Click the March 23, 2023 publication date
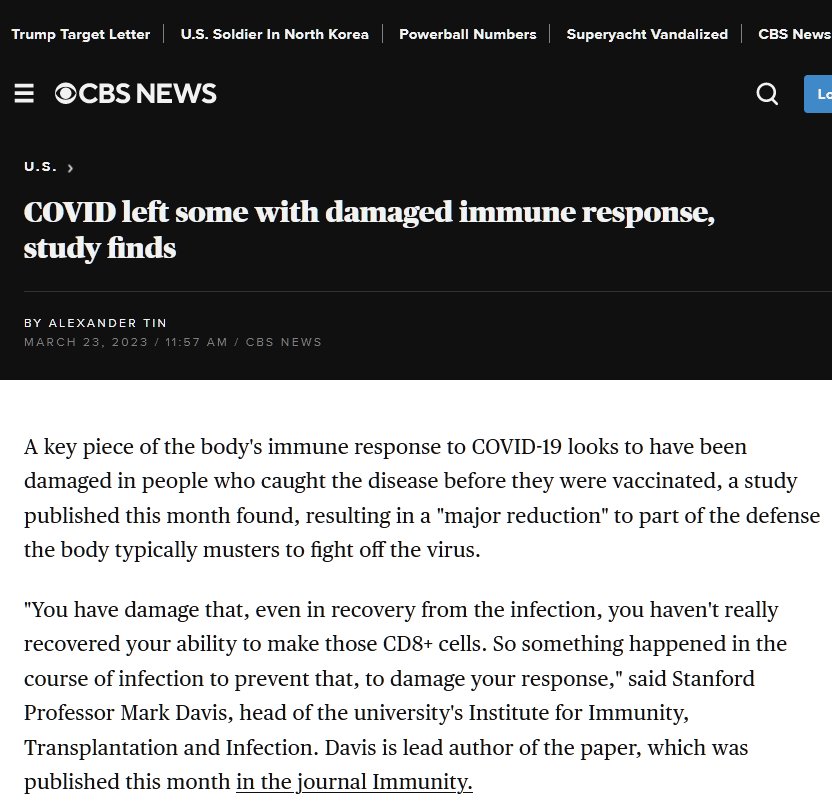Screen dimensions: 832x802 pyautogui.click(x=85, y=342)
